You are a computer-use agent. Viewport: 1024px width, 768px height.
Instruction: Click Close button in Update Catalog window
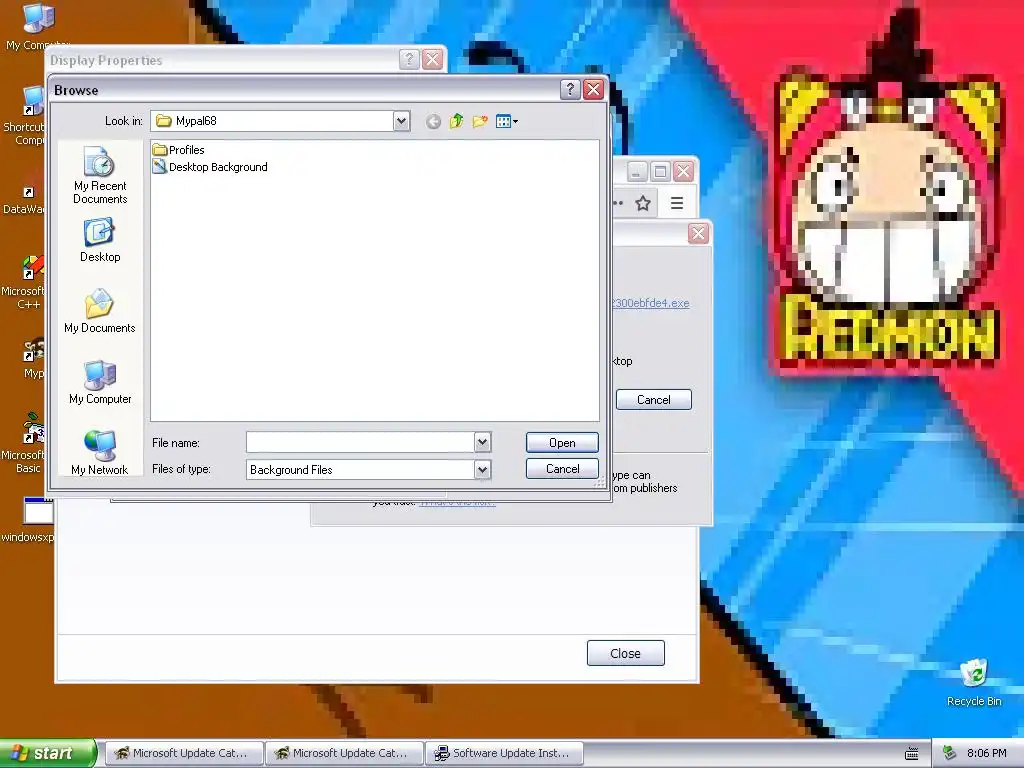(x=626, y=653)
